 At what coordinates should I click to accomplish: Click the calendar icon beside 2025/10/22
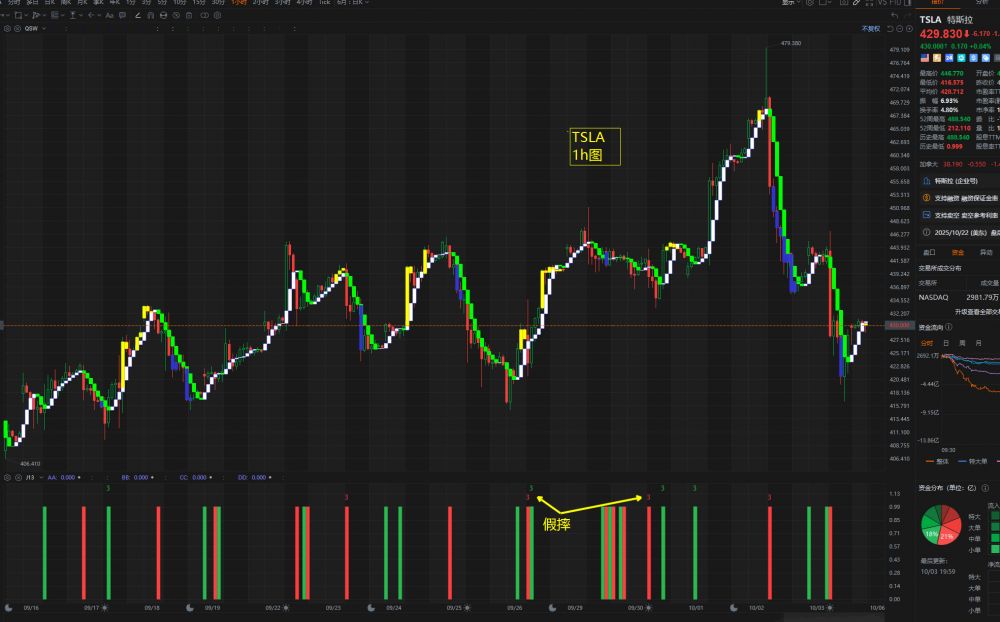(926, 232)
